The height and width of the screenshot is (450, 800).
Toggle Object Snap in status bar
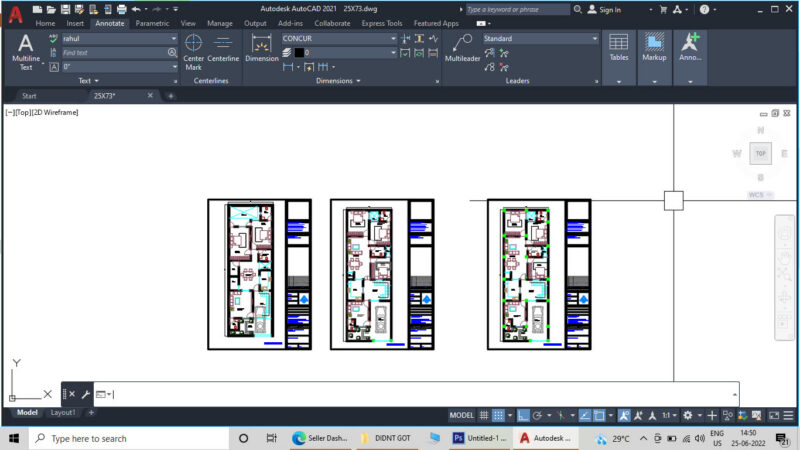pyautogui.click(x=599, y=415)
